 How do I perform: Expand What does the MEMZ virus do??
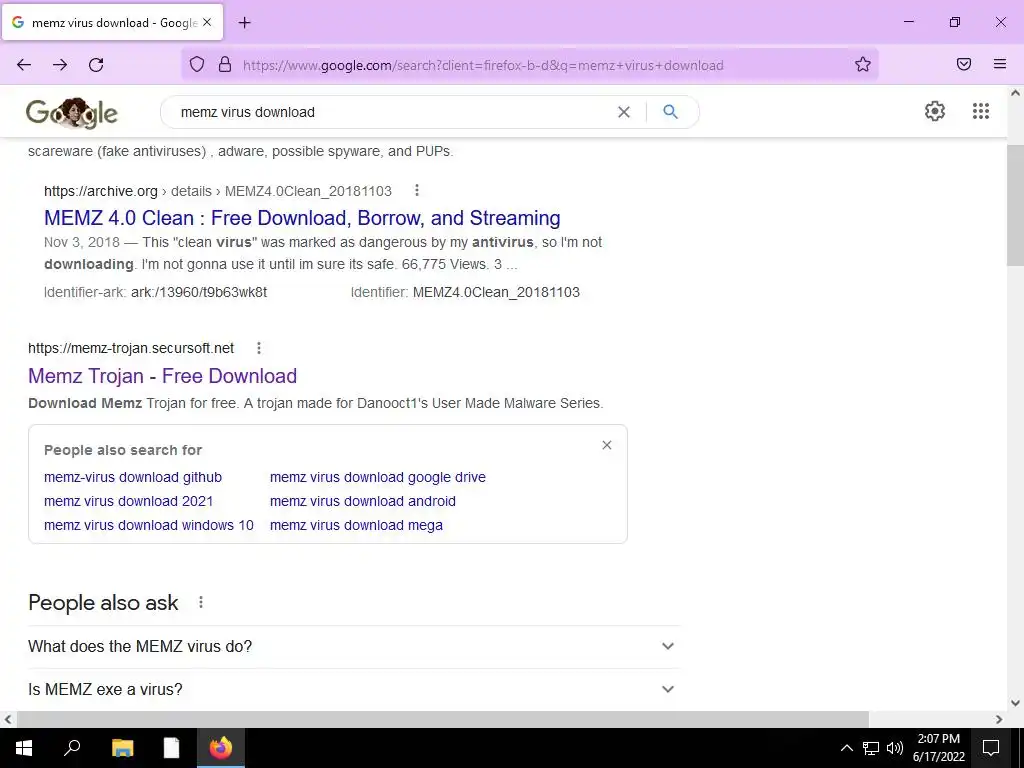click(x=354, y=647)
